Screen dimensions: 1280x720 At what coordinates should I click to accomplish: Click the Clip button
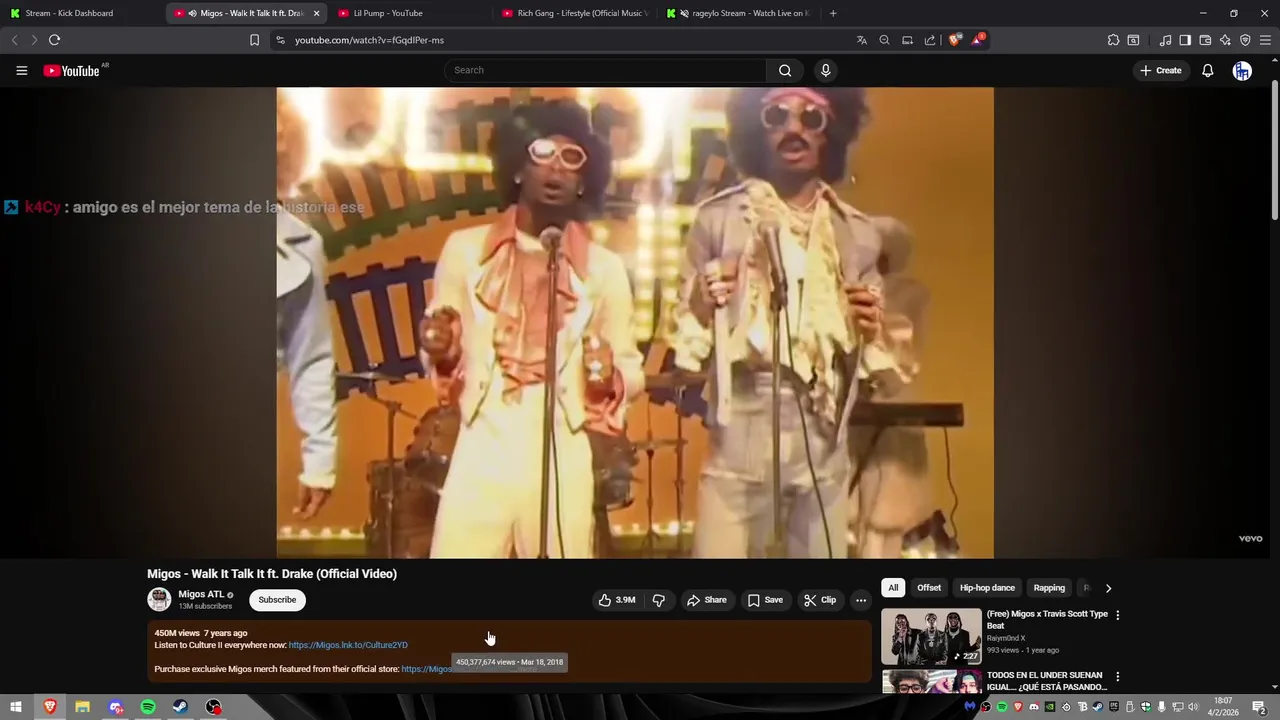coord(819,600)
